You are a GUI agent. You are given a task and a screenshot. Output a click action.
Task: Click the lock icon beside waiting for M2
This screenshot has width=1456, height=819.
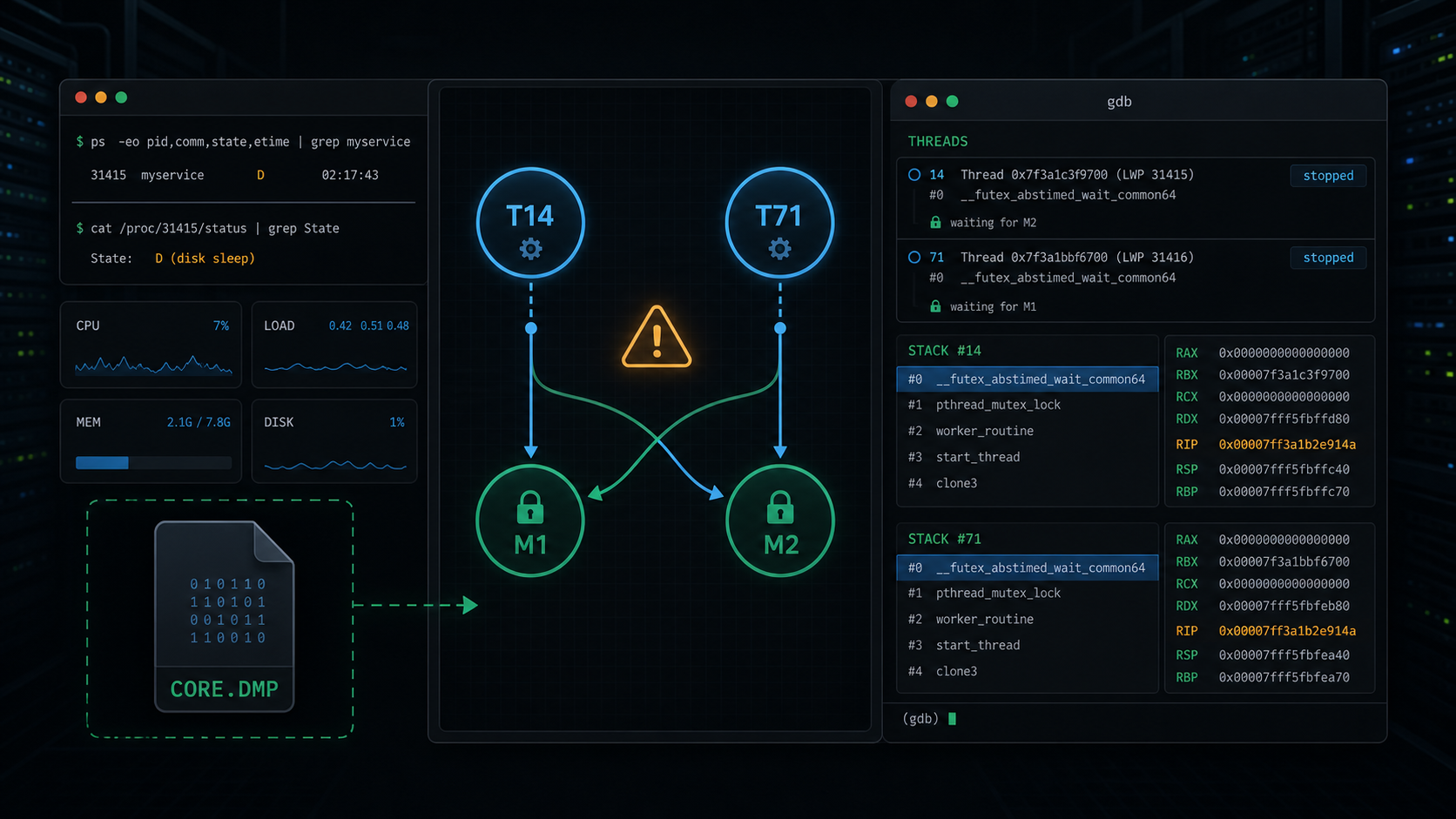935,223
